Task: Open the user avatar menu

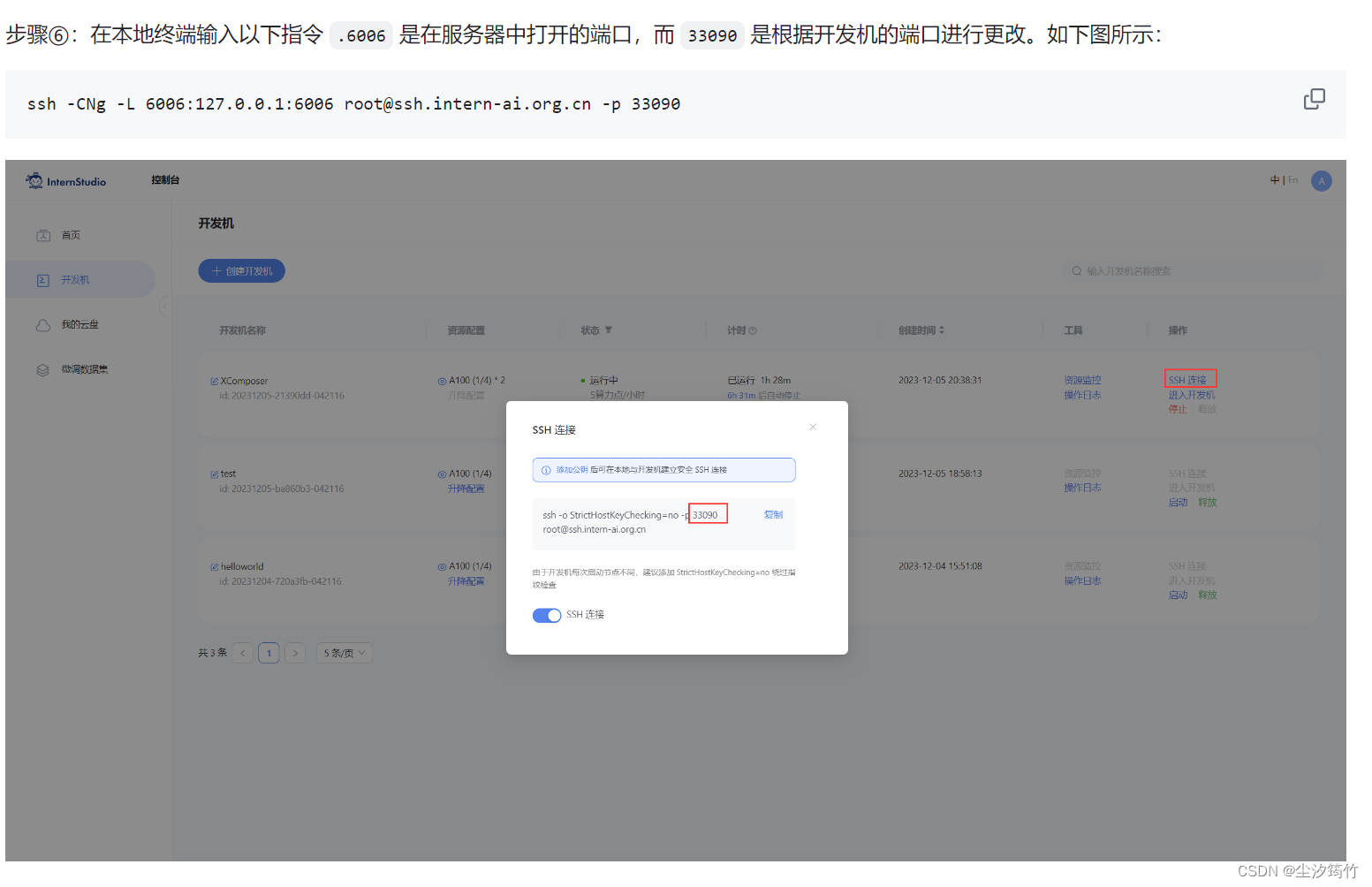Action: (1321, 180)
